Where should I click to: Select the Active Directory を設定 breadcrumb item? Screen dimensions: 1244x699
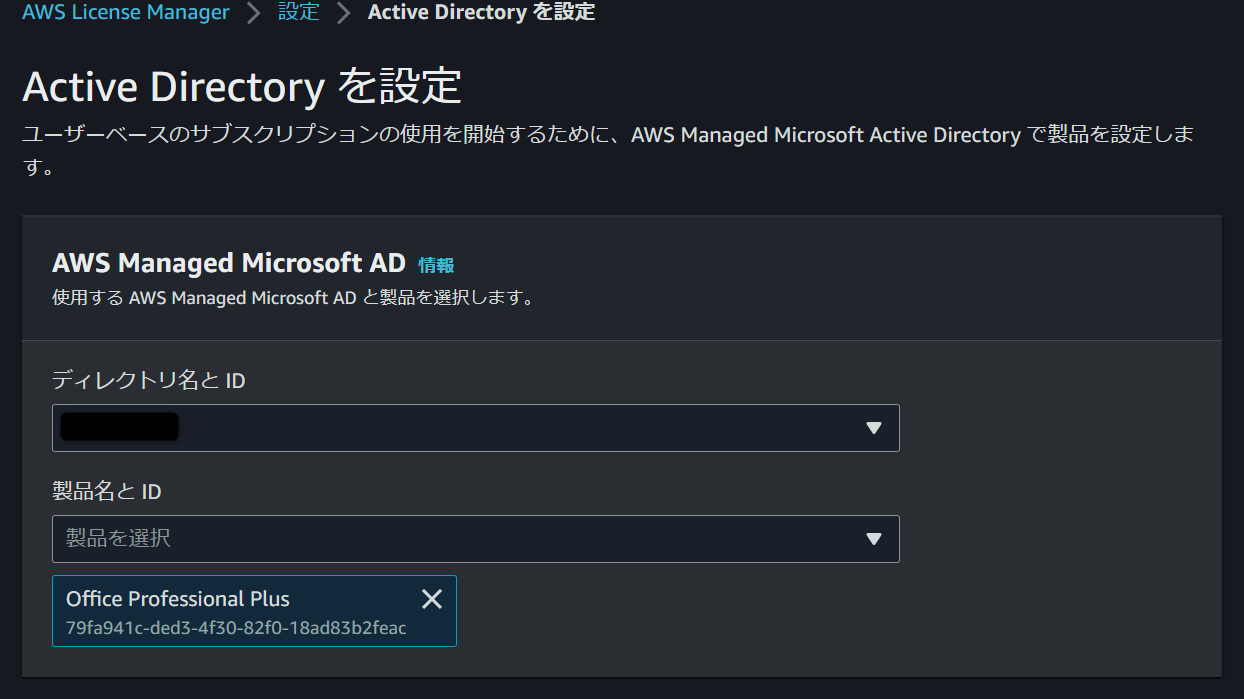(x=481, y=13)
